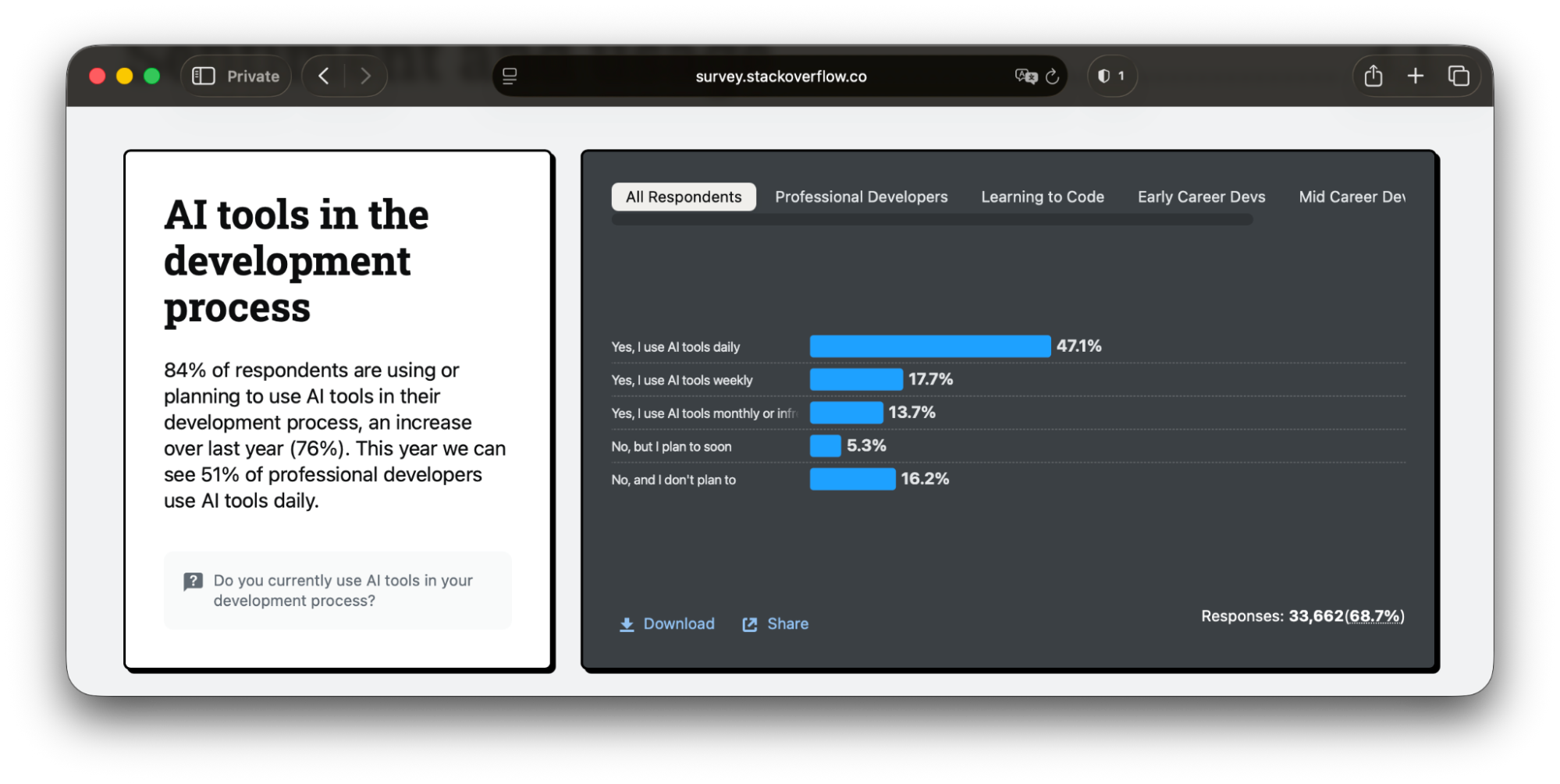Click the horizontal tab scrollbar
This screenshot has height=784, width=1560.
click(x=932, y=220)
